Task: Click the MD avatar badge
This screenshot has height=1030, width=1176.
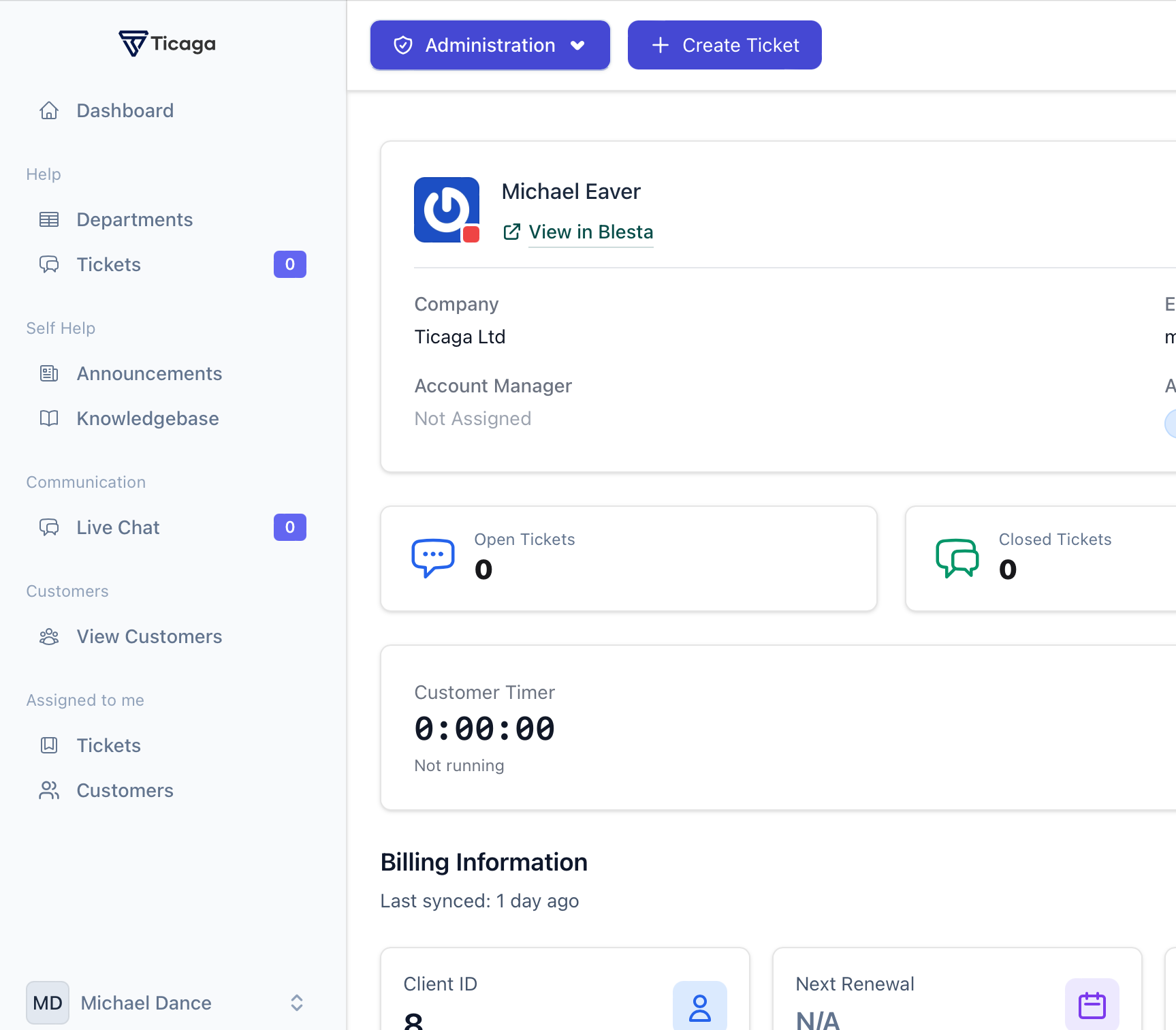Action: pos(47,1002)
